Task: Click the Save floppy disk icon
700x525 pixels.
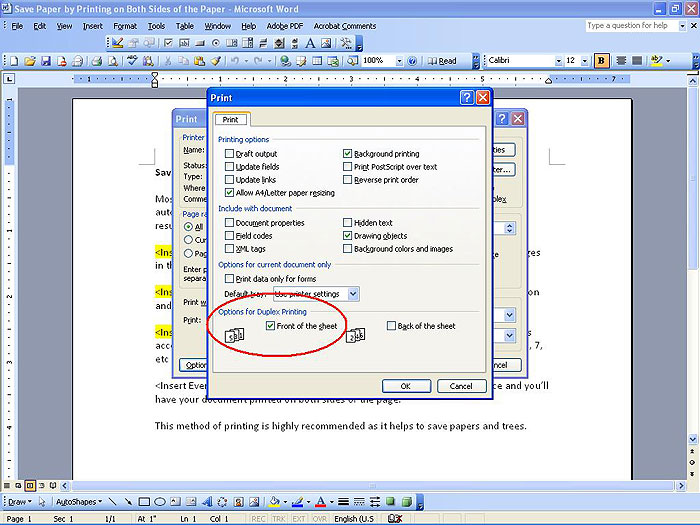Action: (46, 61)
